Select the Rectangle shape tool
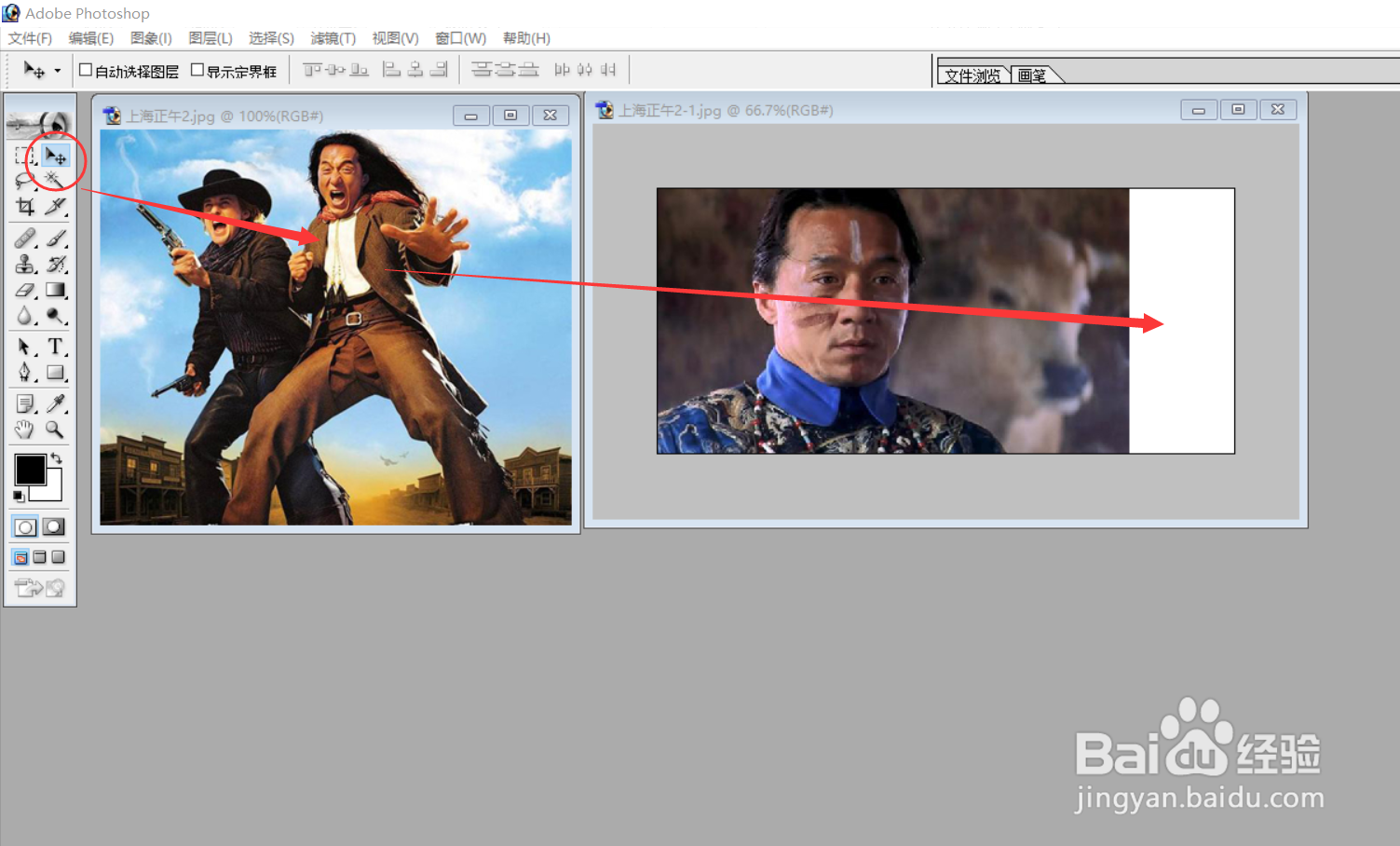This screenshot has width=1400, height=846. pyautogui.click(x=55, y=373)
